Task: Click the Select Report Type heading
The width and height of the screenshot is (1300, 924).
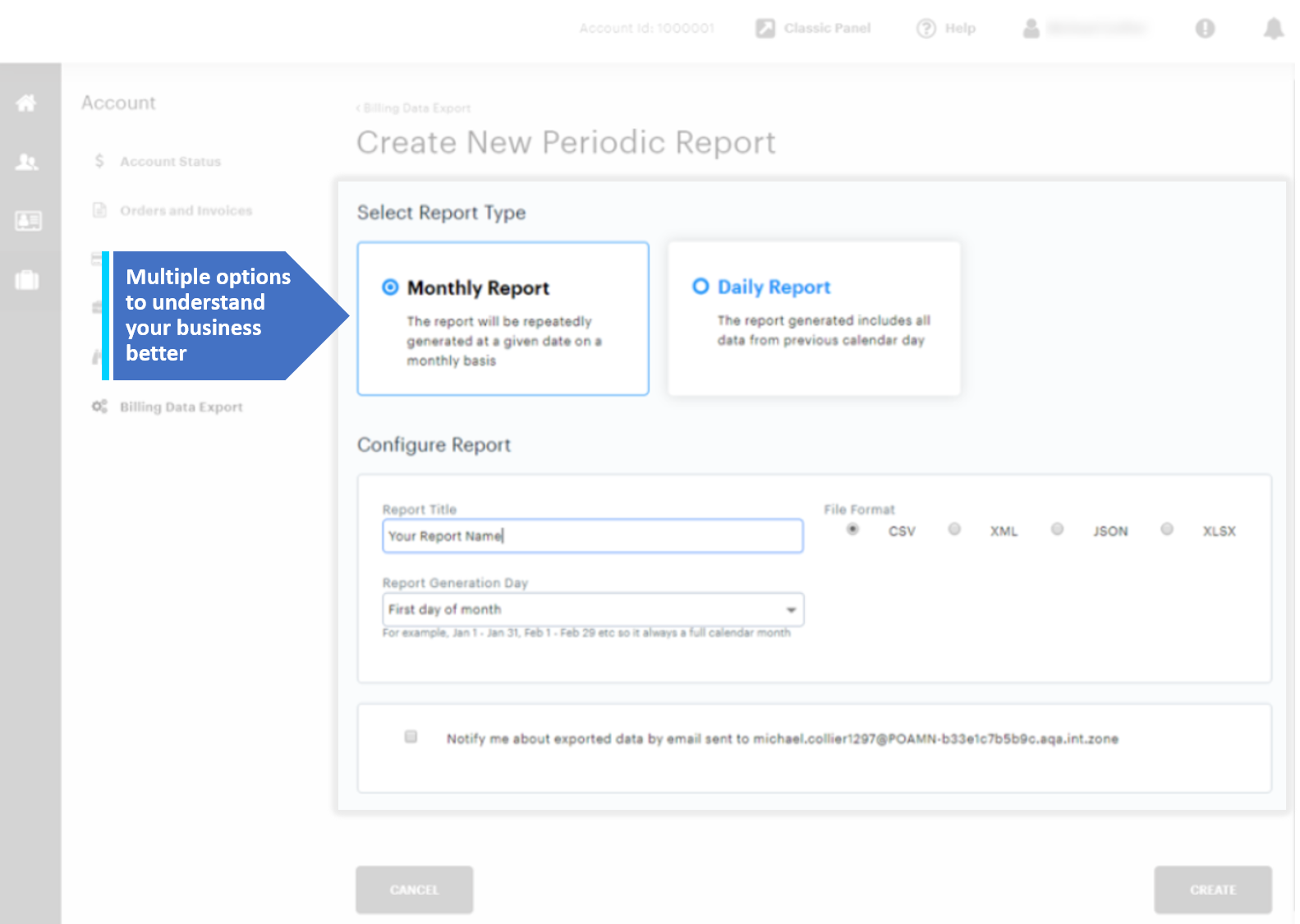Action: tap(441, 213)
